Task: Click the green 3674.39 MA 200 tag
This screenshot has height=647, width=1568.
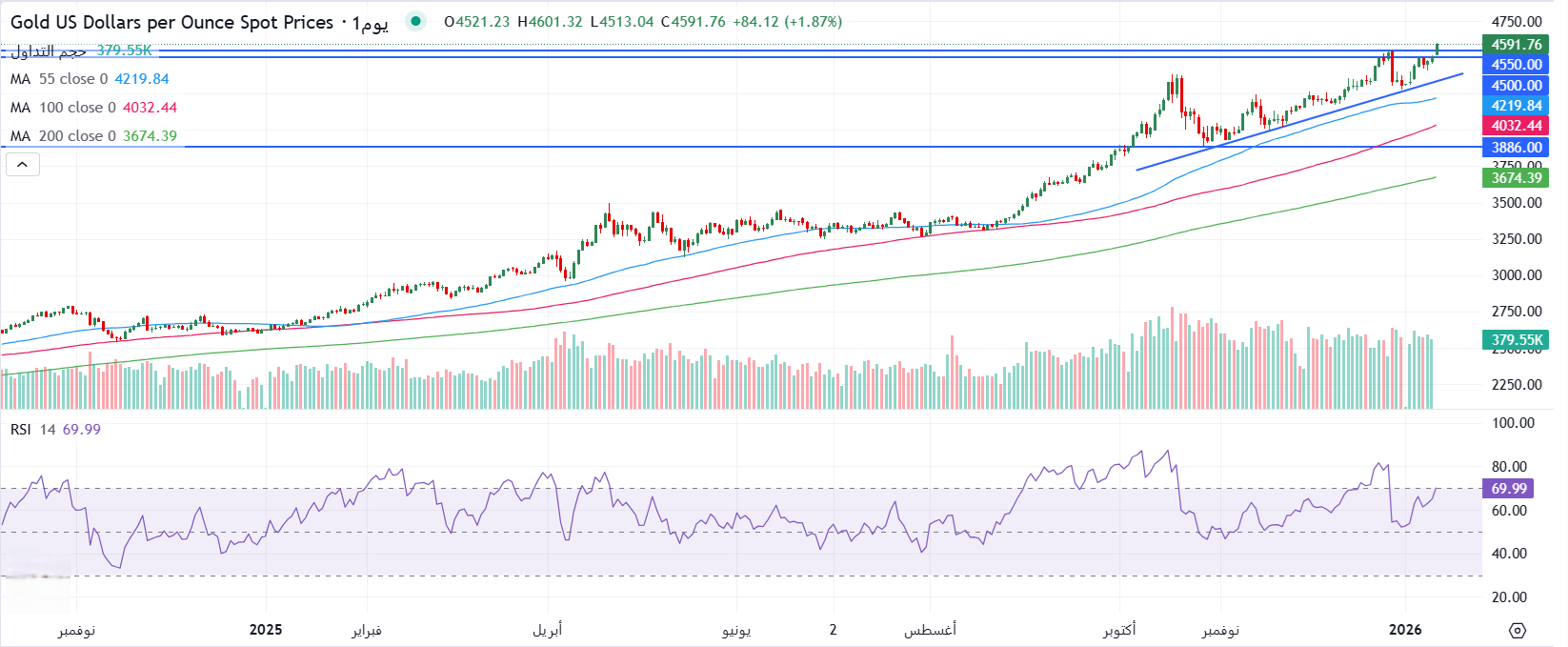Action: pos(1516,178)
